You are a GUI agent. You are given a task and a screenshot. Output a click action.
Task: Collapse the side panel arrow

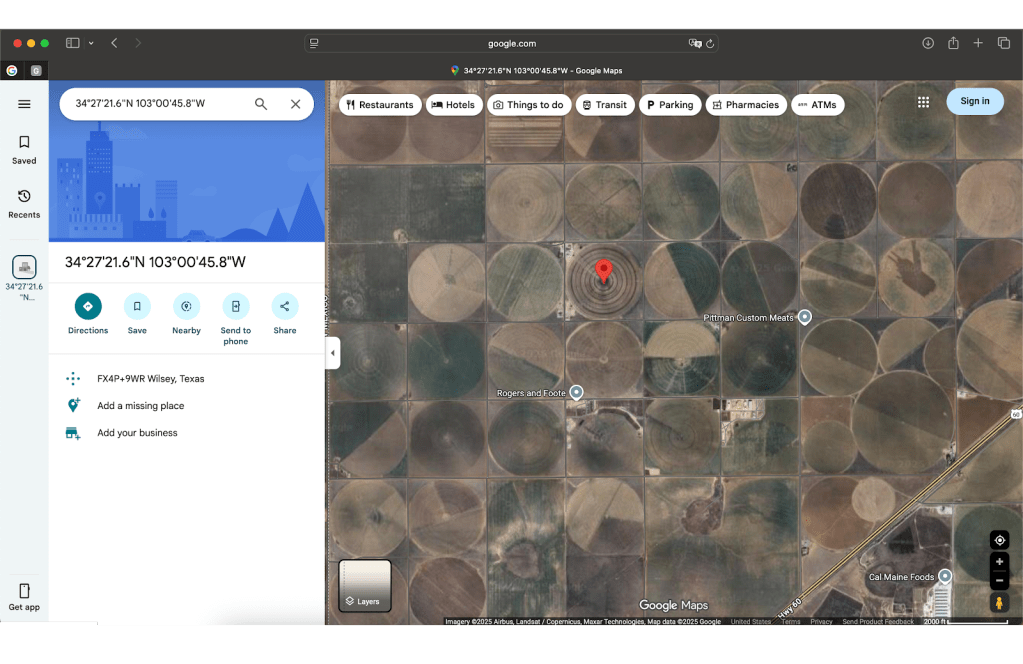point(333,353)
